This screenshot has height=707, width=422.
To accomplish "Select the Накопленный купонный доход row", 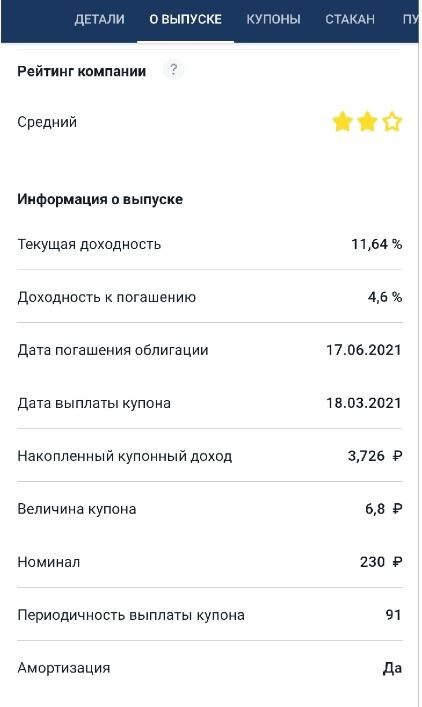I will [210, 456].
